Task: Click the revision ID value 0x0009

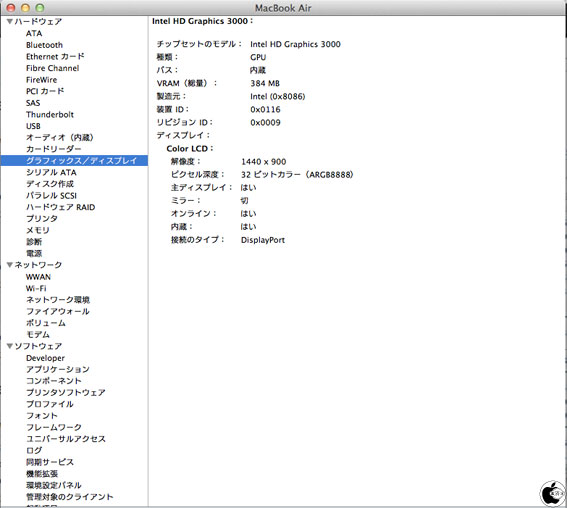Action: click(x=265, y=123)
